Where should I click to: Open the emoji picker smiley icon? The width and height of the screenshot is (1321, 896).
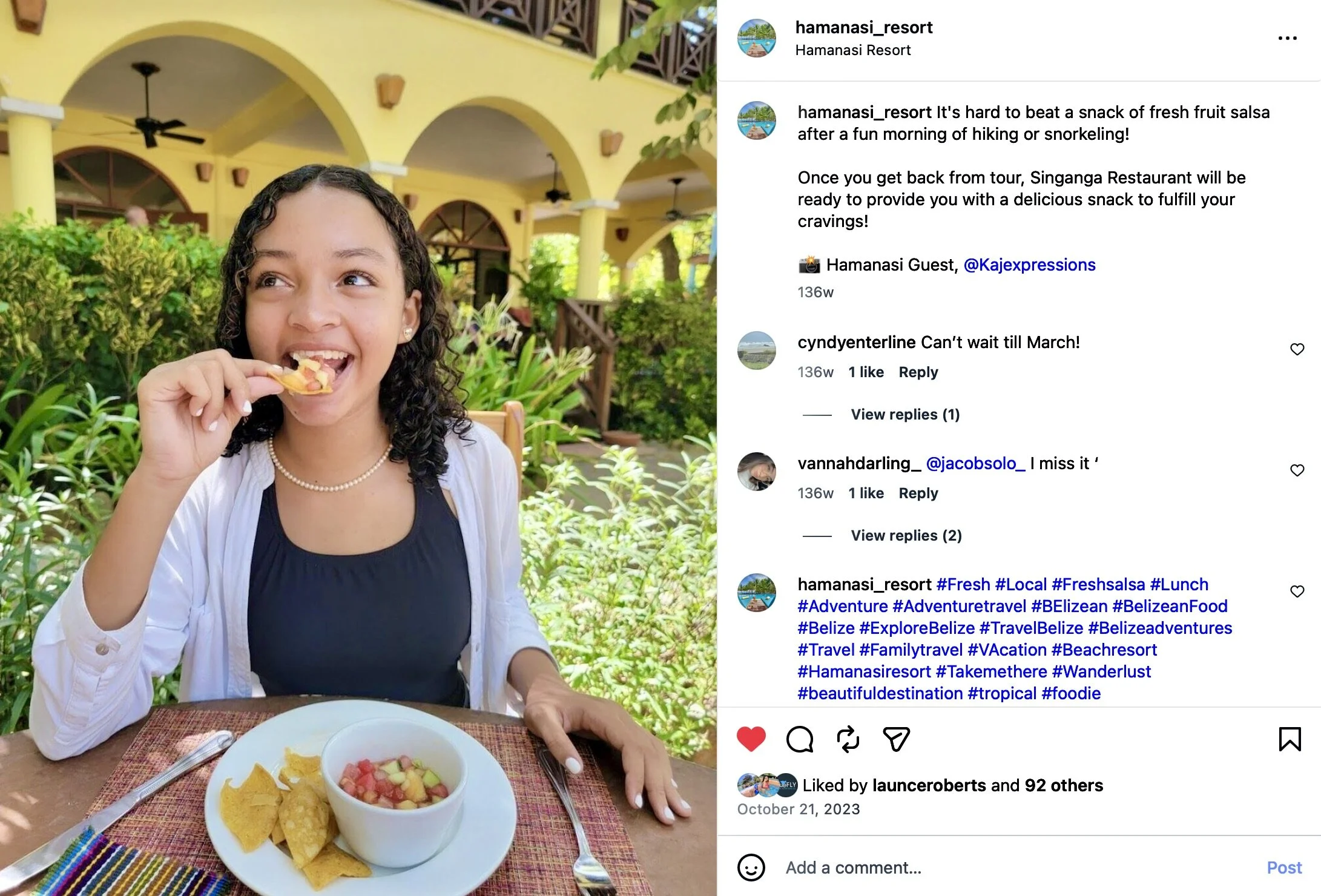pos(751,868)
